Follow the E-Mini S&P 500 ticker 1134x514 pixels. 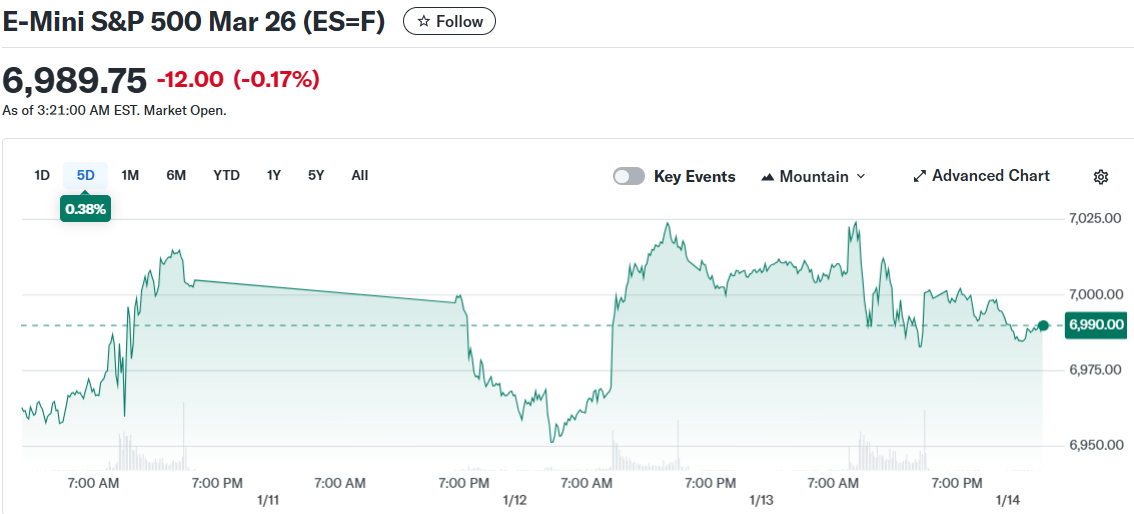449,21
